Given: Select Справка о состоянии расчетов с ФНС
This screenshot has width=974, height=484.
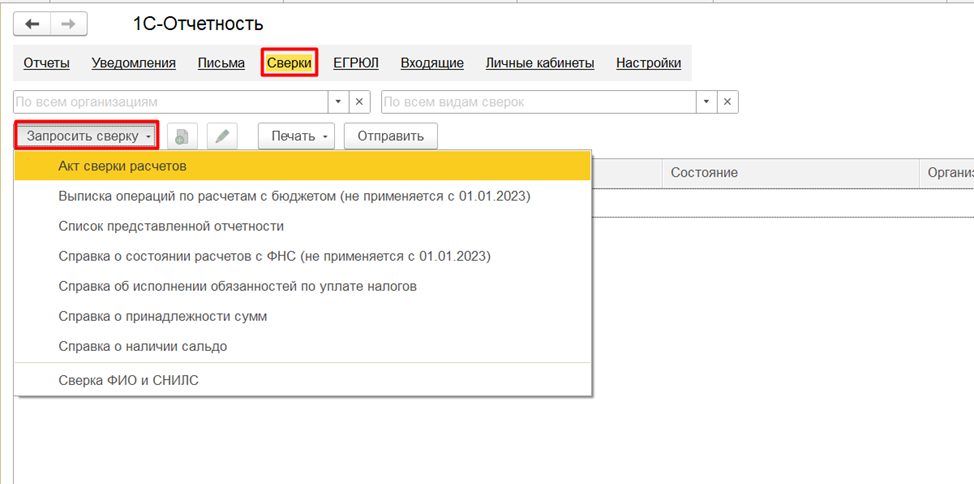Looking at the screenshot, I should [x=303, y=256].
